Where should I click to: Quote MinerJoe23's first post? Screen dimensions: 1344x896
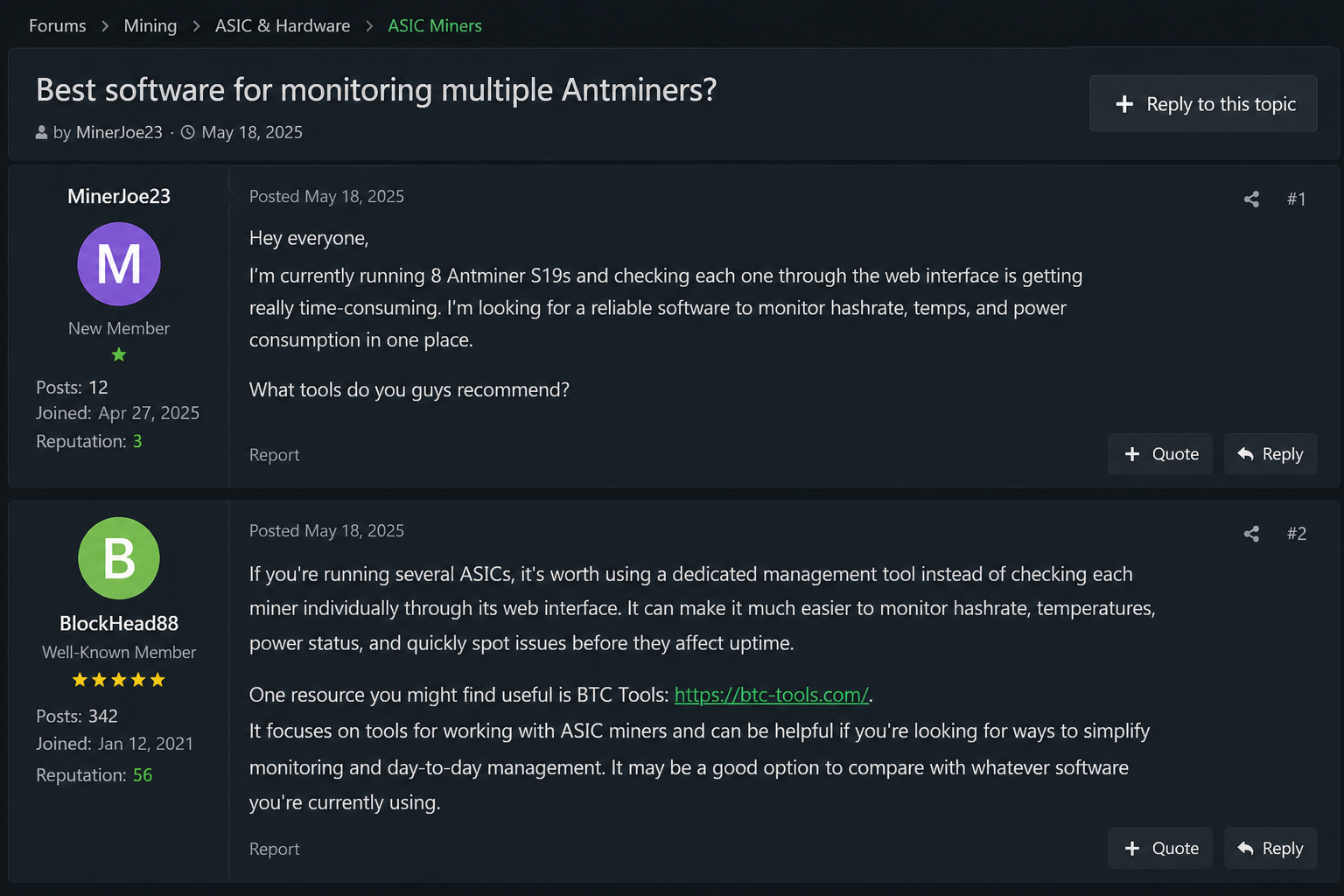tap(1160, 454)
